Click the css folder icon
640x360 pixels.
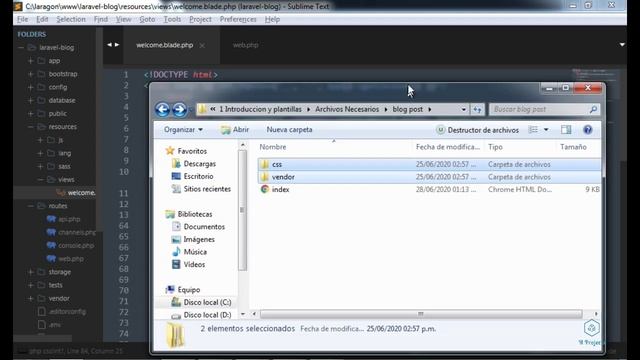[265, 164]
